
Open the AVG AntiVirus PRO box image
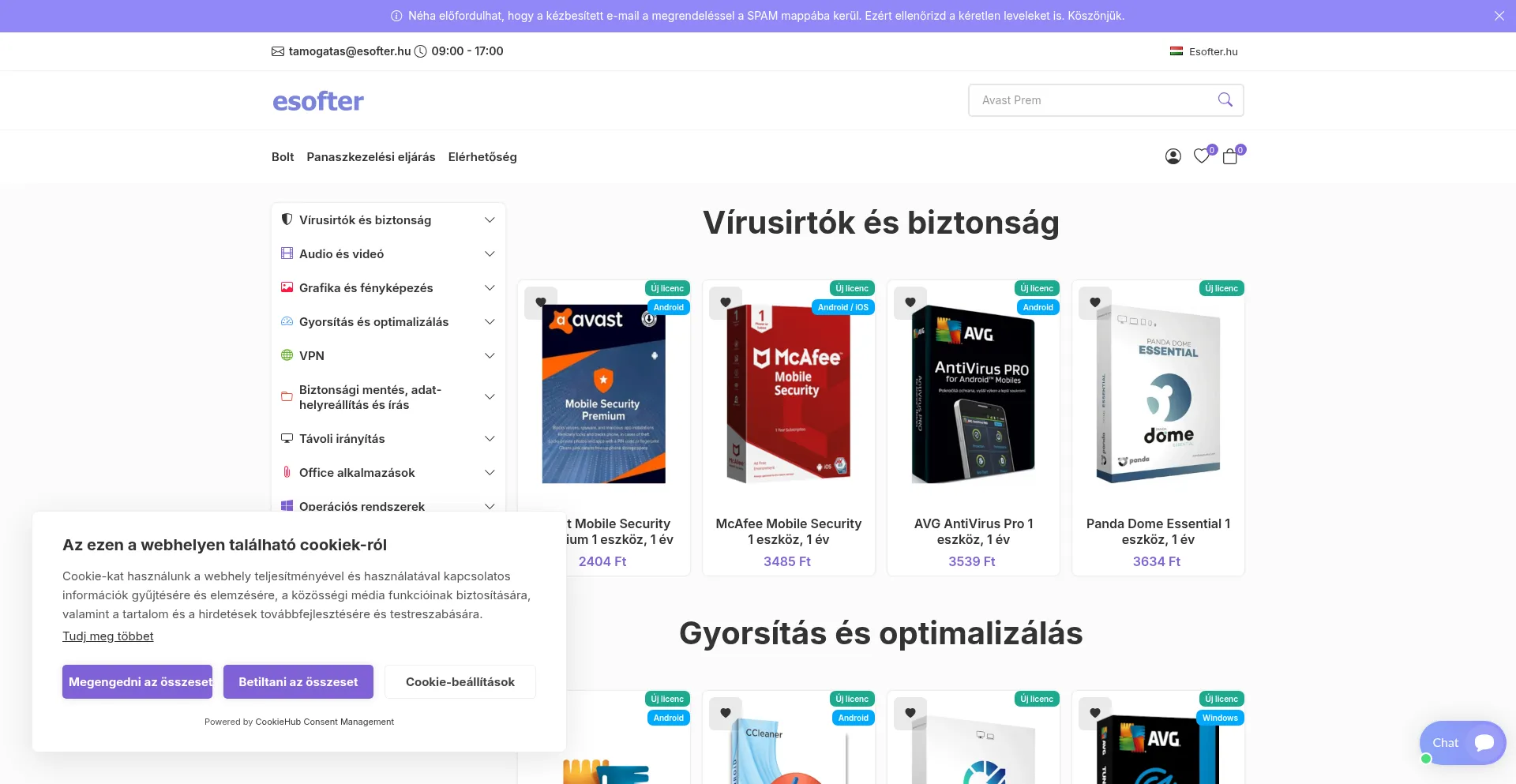coord(974,394)
